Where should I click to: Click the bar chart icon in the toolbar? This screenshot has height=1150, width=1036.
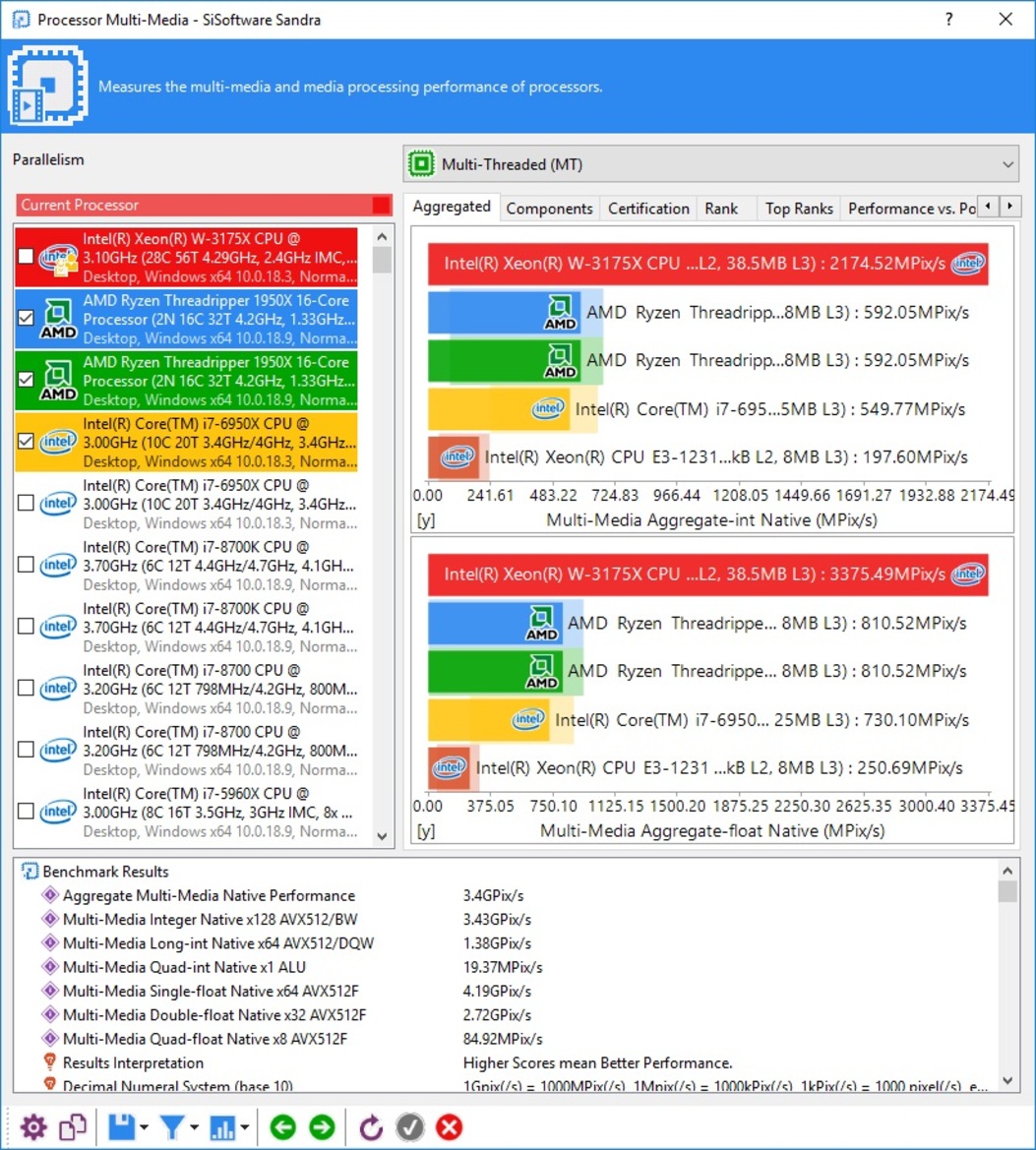[222, 1127]
